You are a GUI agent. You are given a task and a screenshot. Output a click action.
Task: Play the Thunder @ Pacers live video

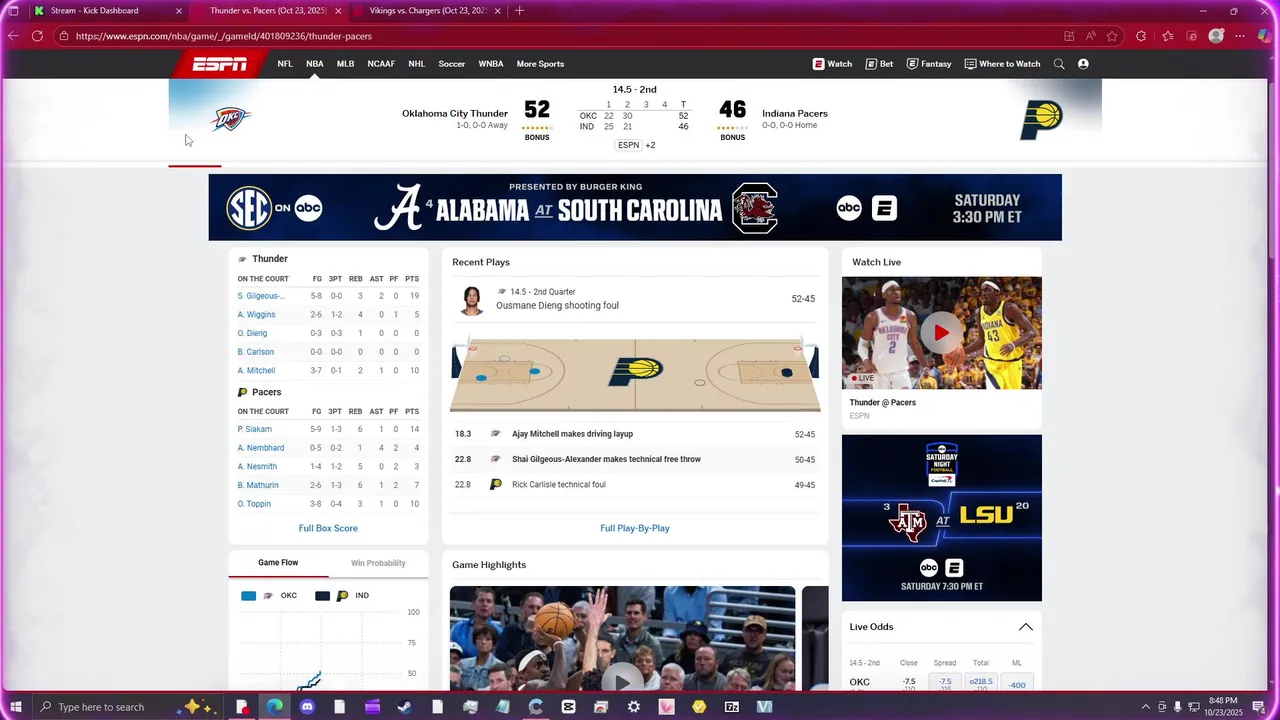(942, 333)
